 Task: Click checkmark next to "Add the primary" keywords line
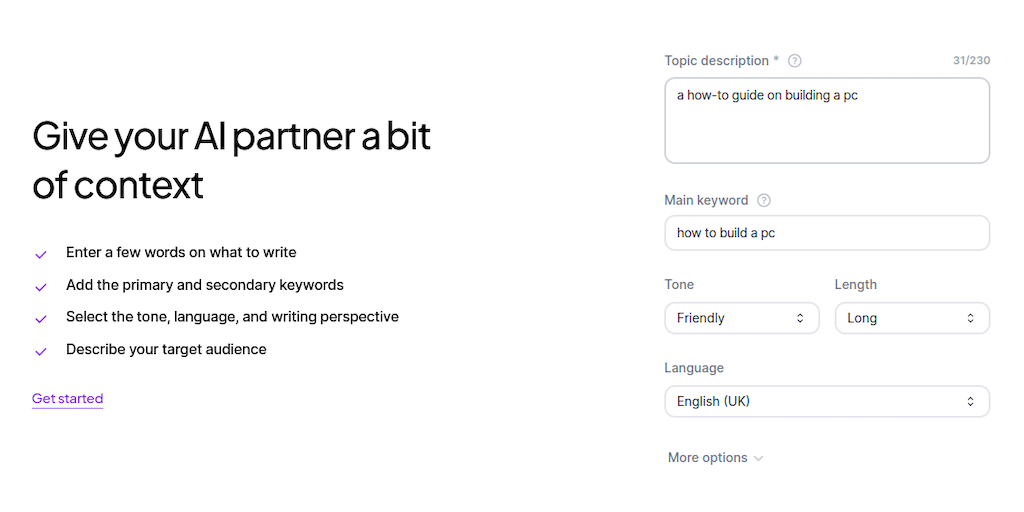pyautogui.click(x=41, y=287)
